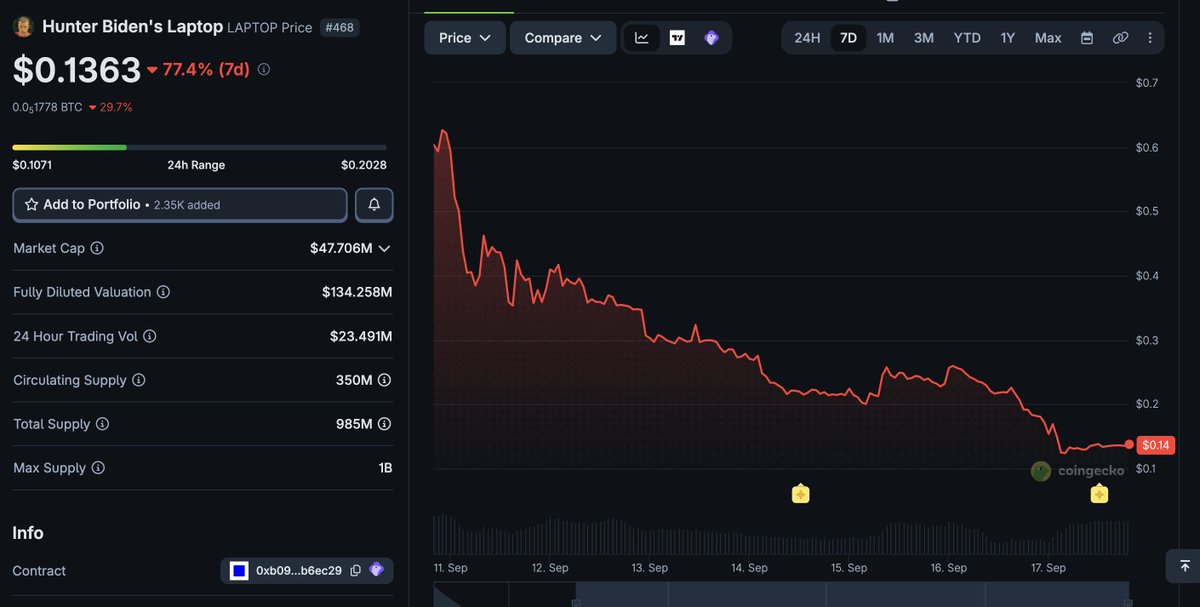Viewport: 1200px width, 607px height.
Task: Switch to the TradingView chart view
Action: [x=677, y=38]
